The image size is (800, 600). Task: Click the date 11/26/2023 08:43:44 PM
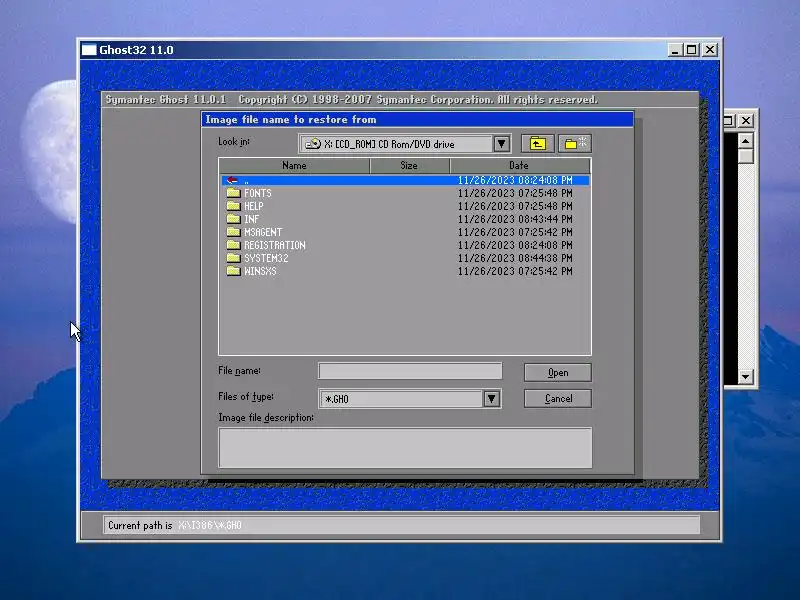click(515, 219)
